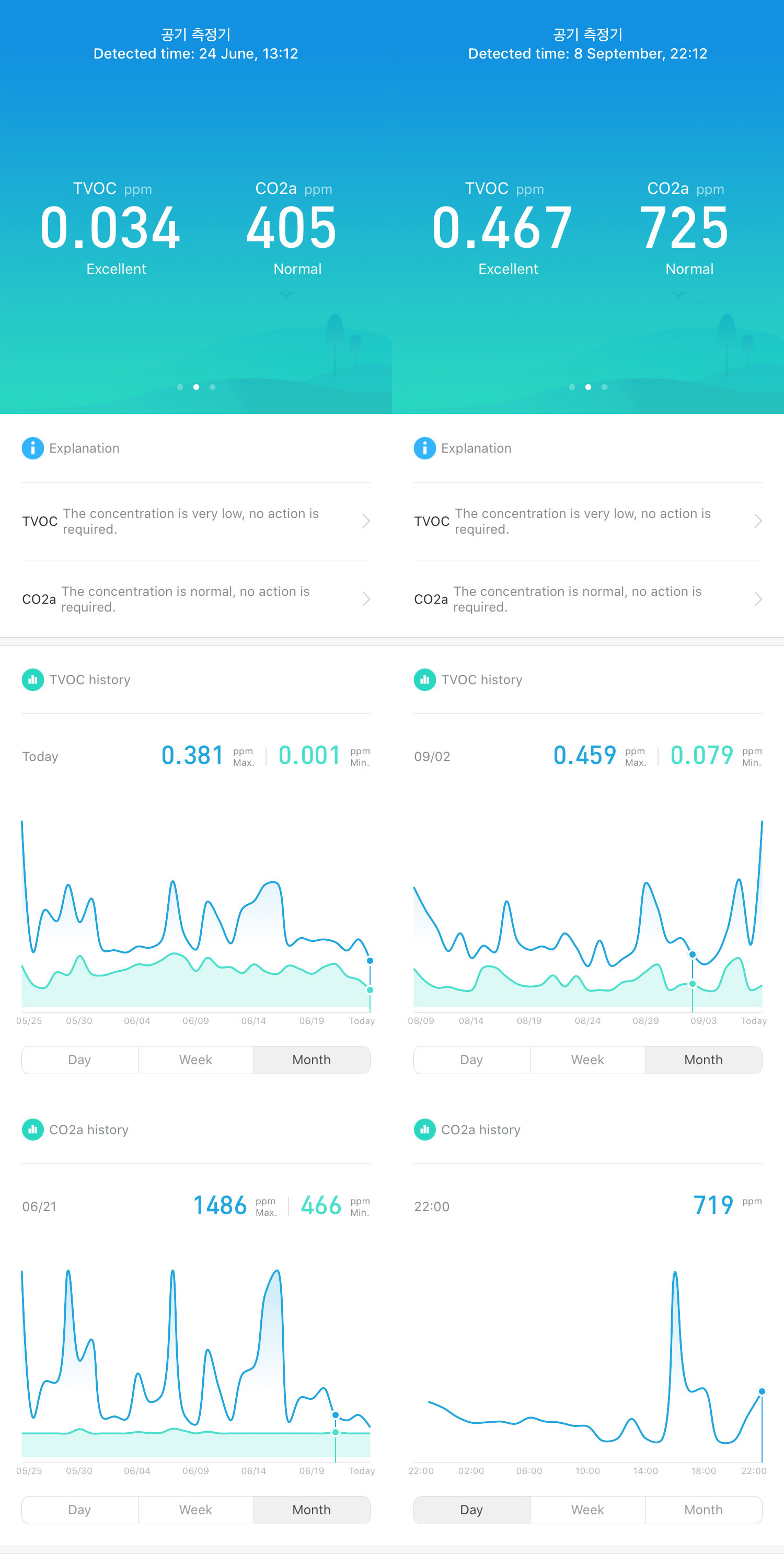Screen dimensions: 784x1554
Task: Select Day in right TVOC history
Action: tap(471, 1060)
